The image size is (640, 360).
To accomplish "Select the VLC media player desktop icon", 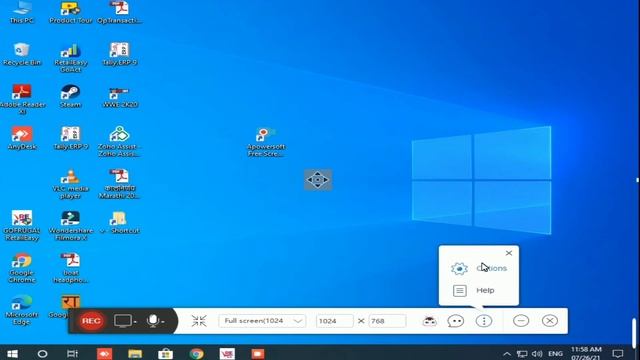I will coord(71,184).
